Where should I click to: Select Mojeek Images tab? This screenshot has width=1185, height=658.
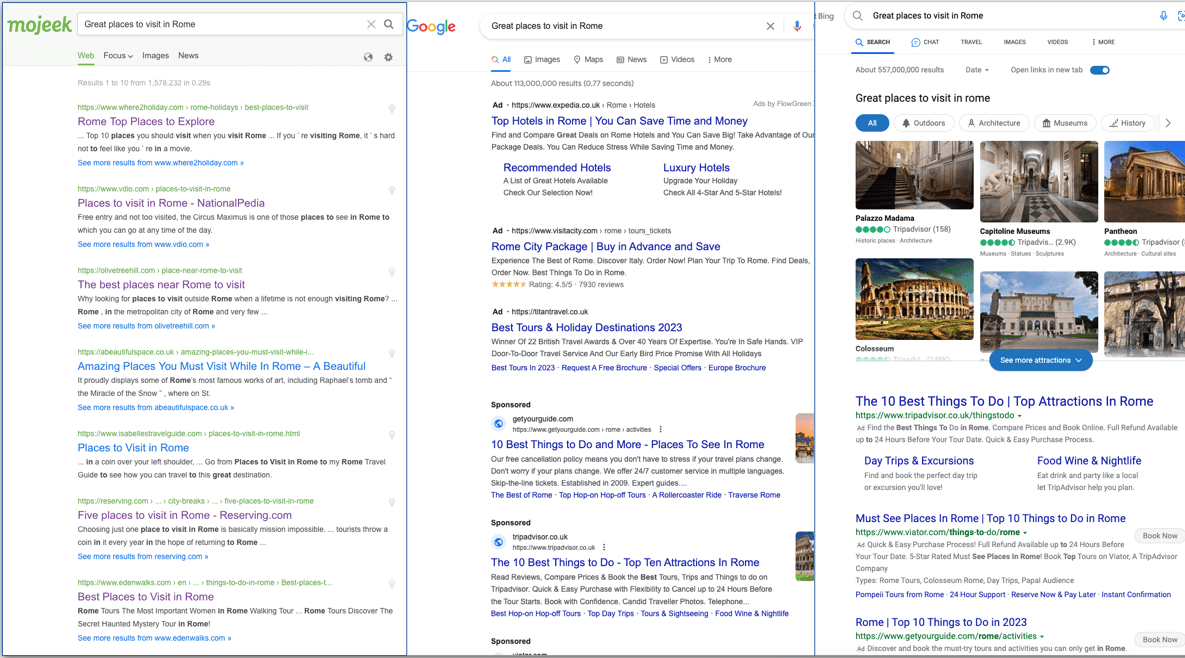(155, 56)
